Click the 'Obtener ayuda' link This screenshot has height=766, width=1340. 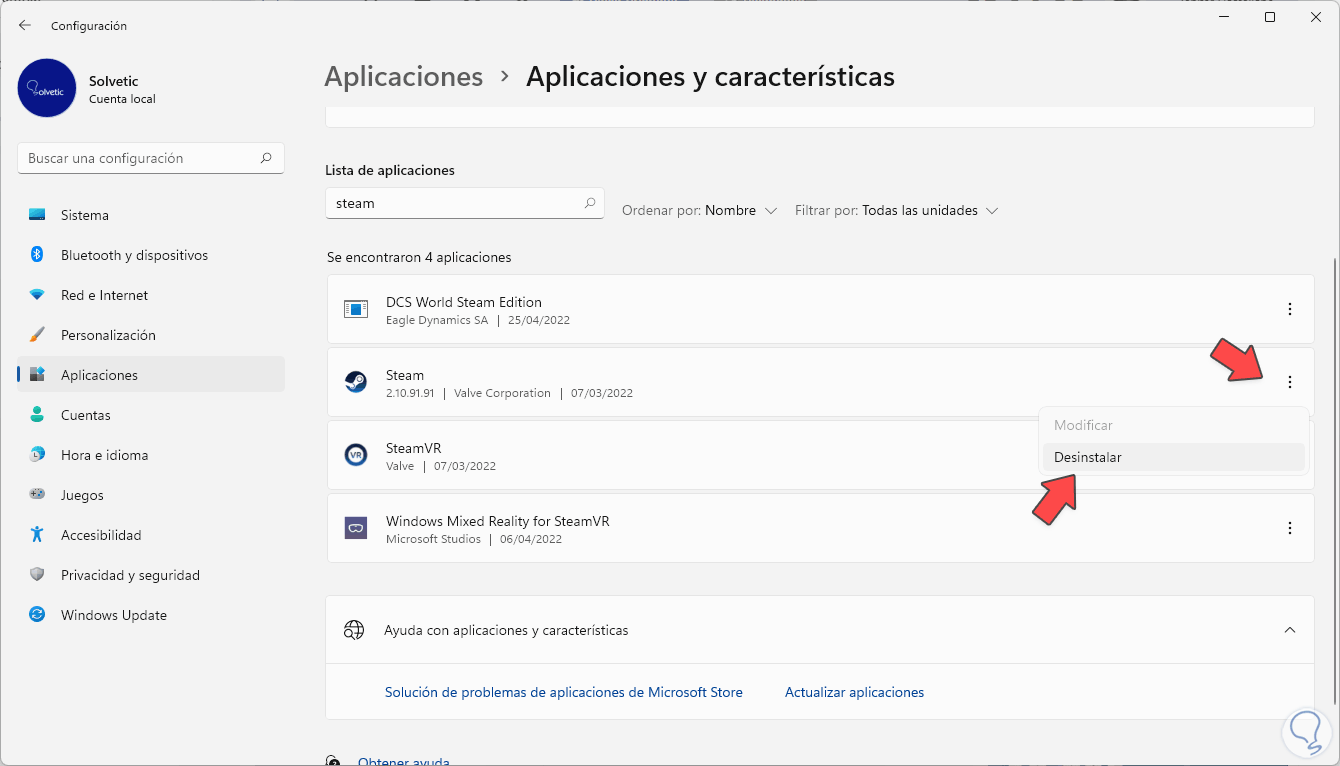pos(404,761)
